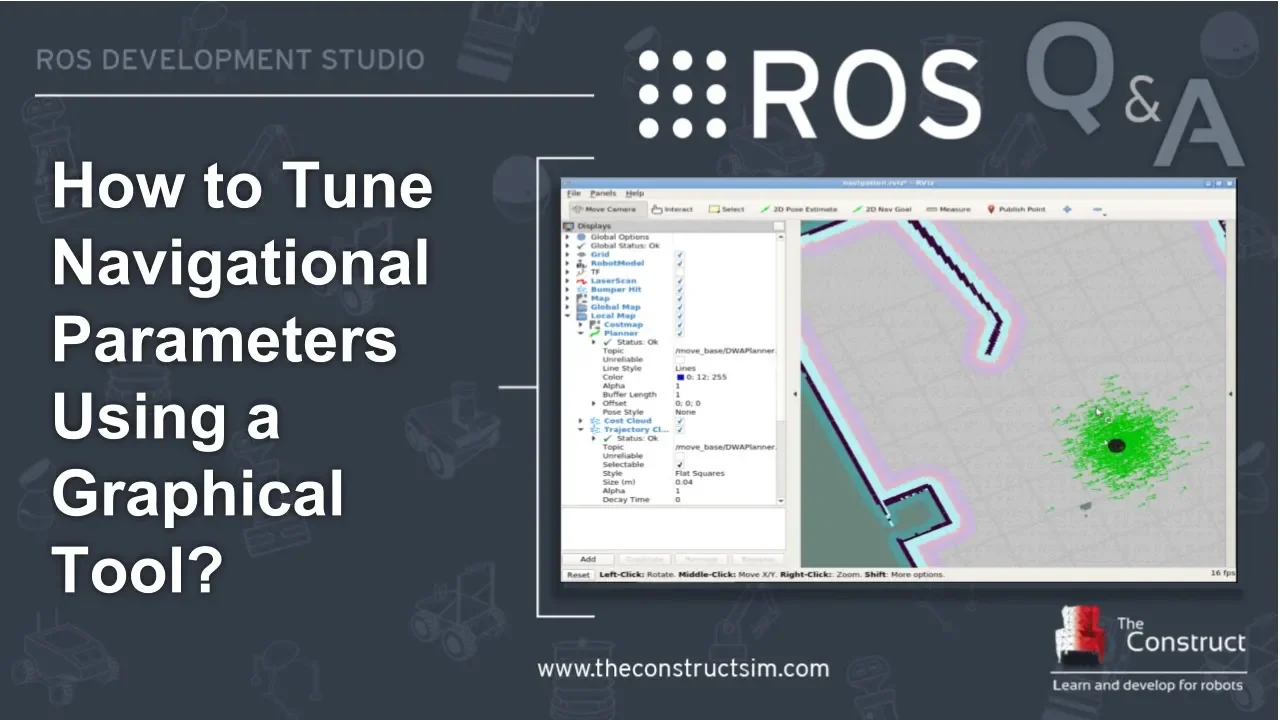Close the Displays panel with its corner button
Viewport: 1280px width, 720px height.
779,226
